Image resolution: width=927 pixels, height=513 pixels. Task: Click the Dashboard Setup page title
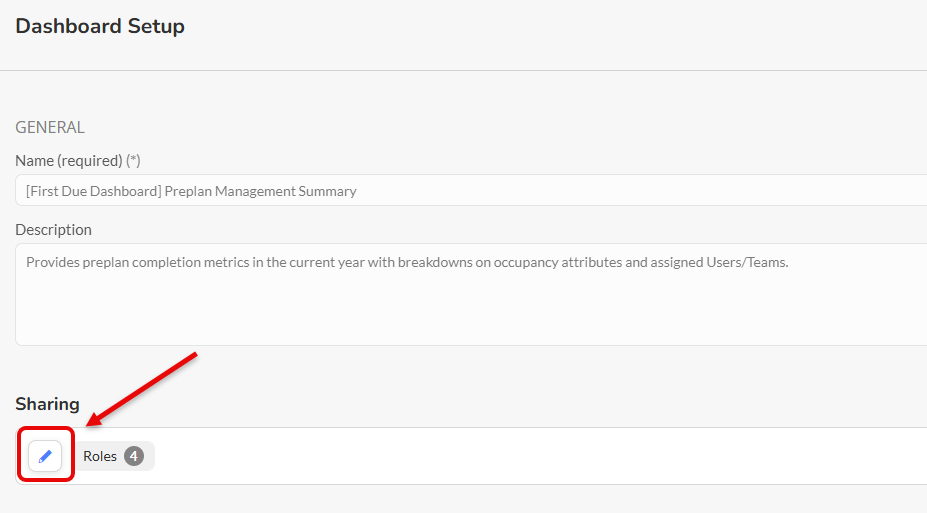click(x=100, y=26)
